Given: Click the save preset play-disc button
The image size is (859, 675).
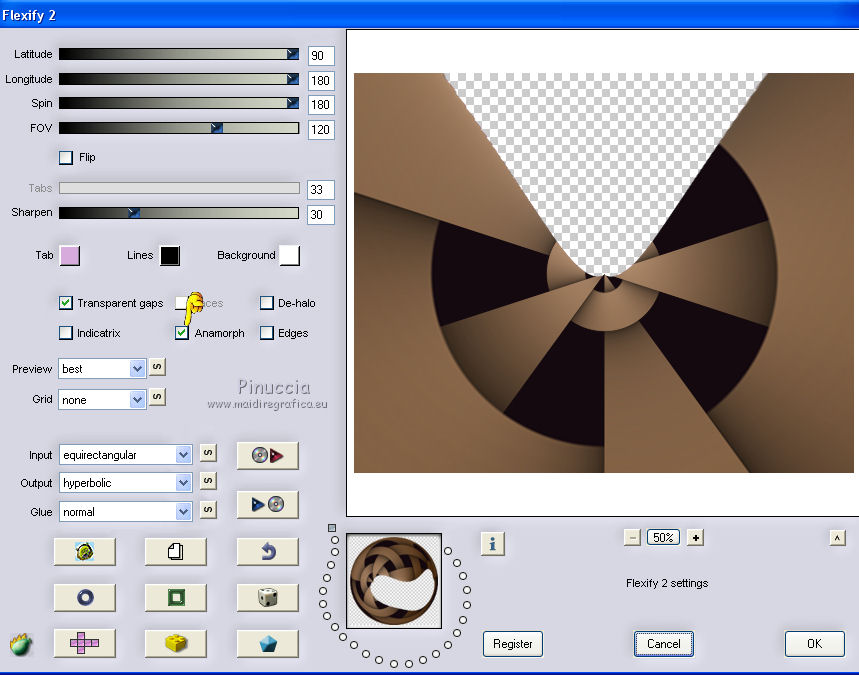Looking at the screenshot, I should coord(267,504).
